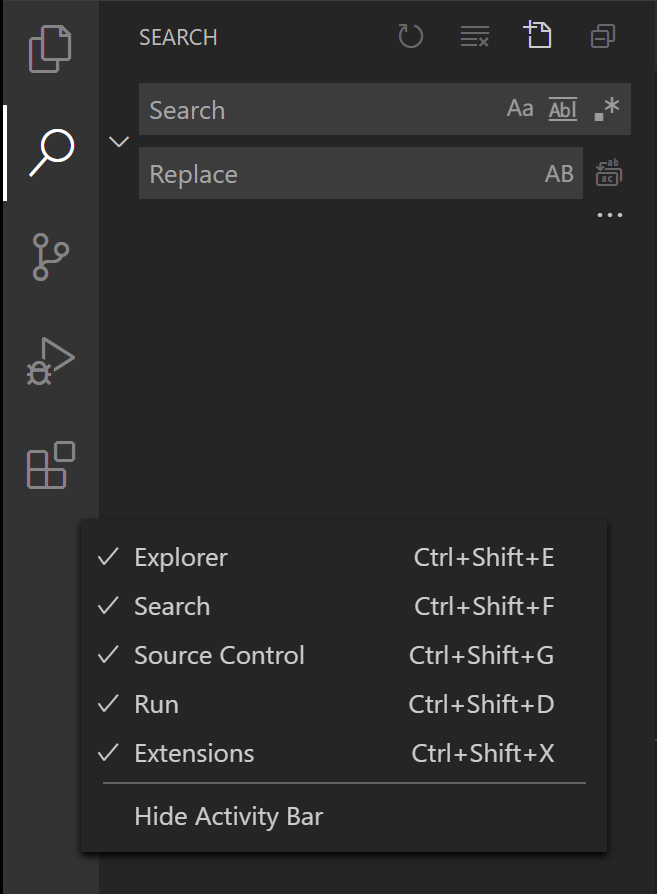Collapse all search results
This screenshot has height=894, width=657.
pyautogui.click(x=602, y=36)
